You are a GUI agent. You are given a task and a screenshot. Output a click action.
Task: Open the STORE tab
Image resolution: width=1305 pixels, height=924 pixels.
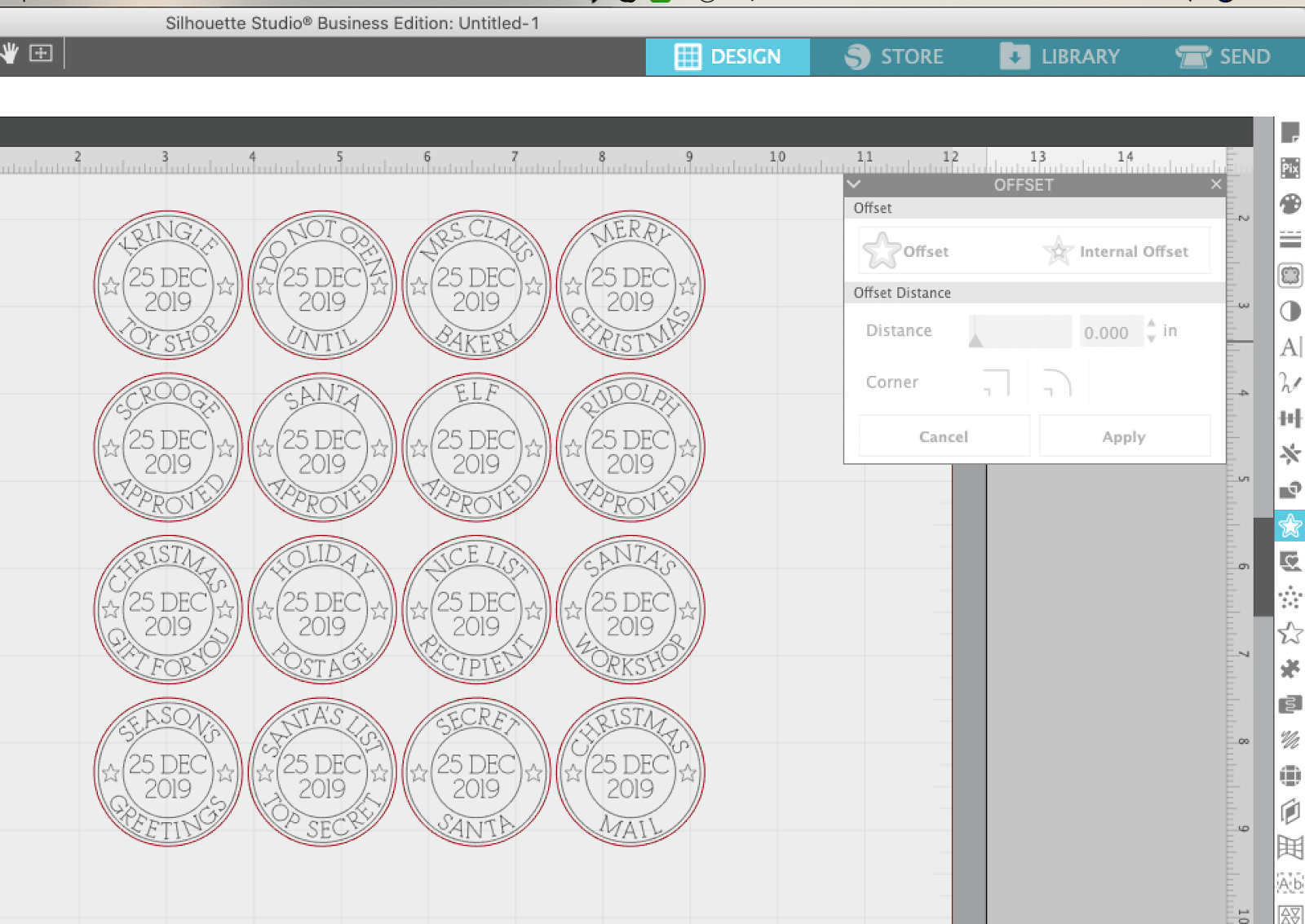pos(894,56)
